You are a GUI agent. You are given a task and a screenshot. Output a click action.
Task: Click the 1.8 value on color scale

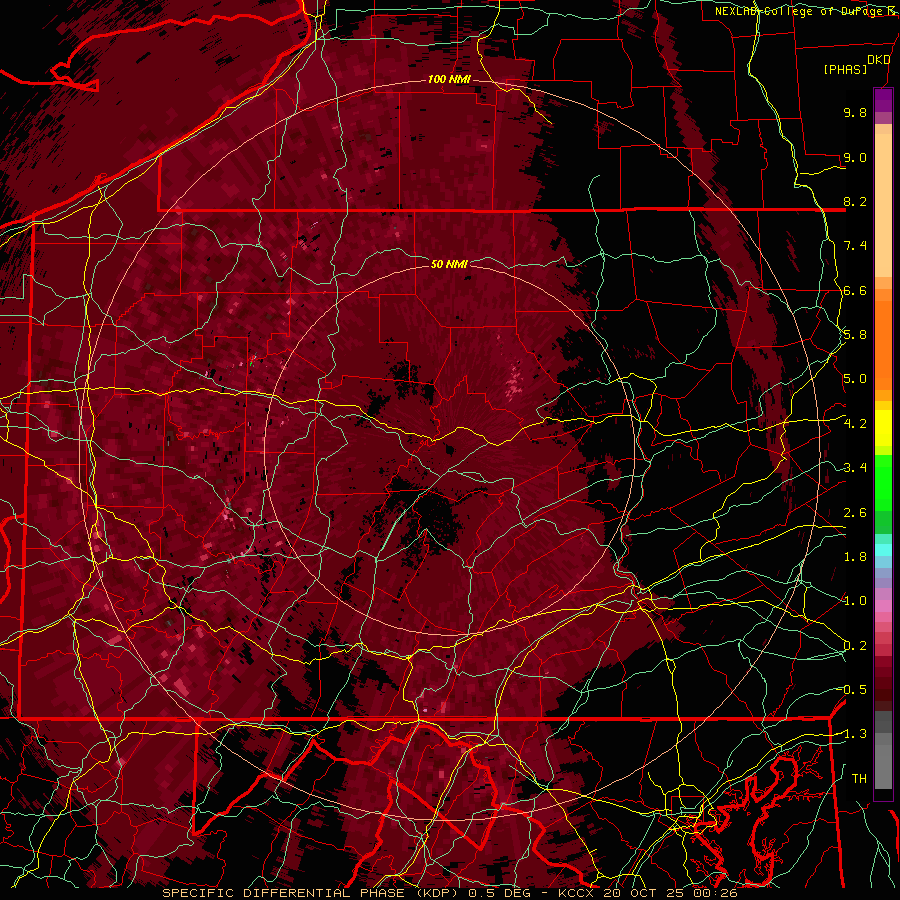click(x=855, y=557)
